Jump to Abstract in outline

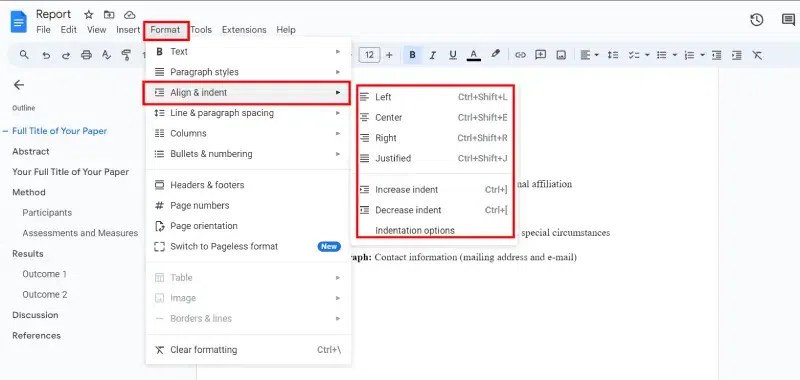click(31, 151)
